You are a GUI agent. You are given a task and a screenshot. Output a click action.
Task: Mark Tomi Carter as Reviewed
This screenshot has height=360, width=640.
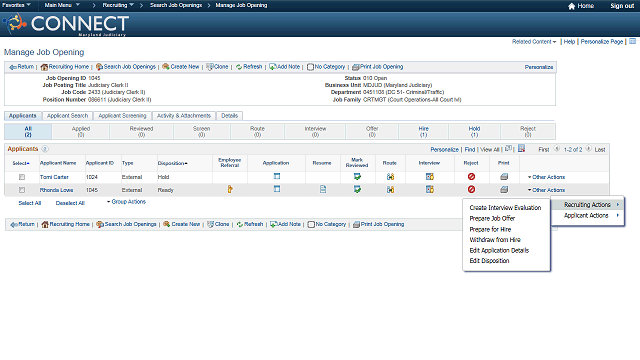pos(357,176)
